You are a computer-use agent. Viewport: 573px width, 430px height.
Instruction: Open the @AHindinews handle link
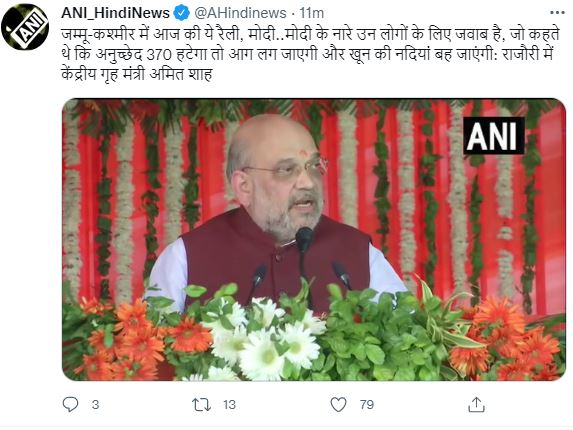coord(240,13)
